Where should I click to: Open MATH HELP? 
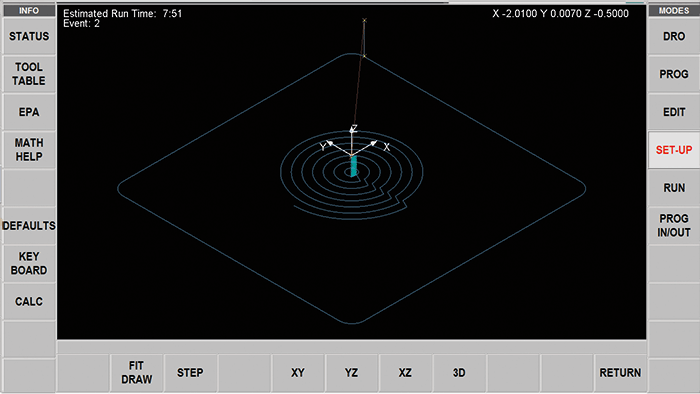(x=29, y=149)
